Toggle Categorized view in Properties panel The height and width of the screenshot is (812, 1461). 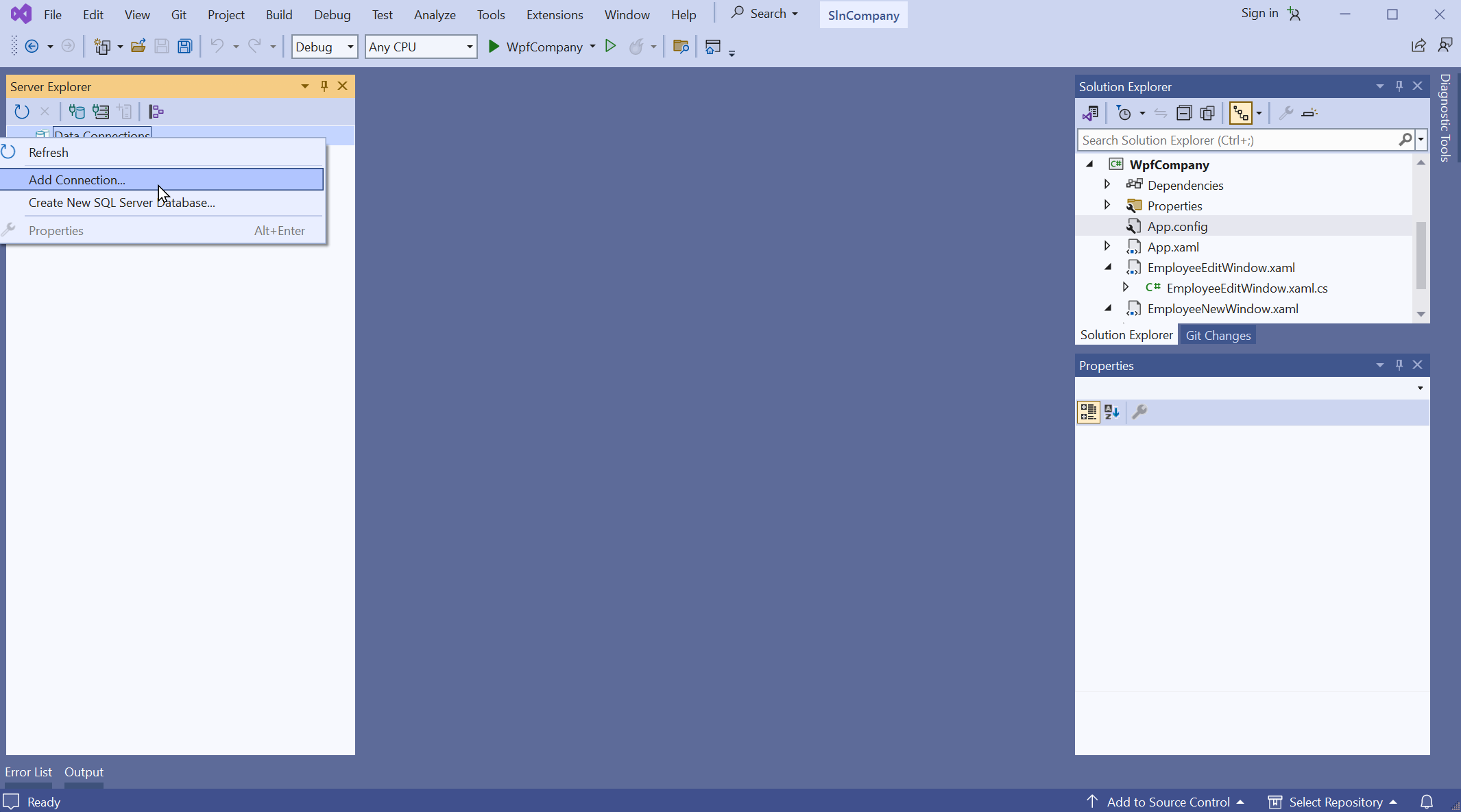pyautogui.click(x=1088, y=412)
